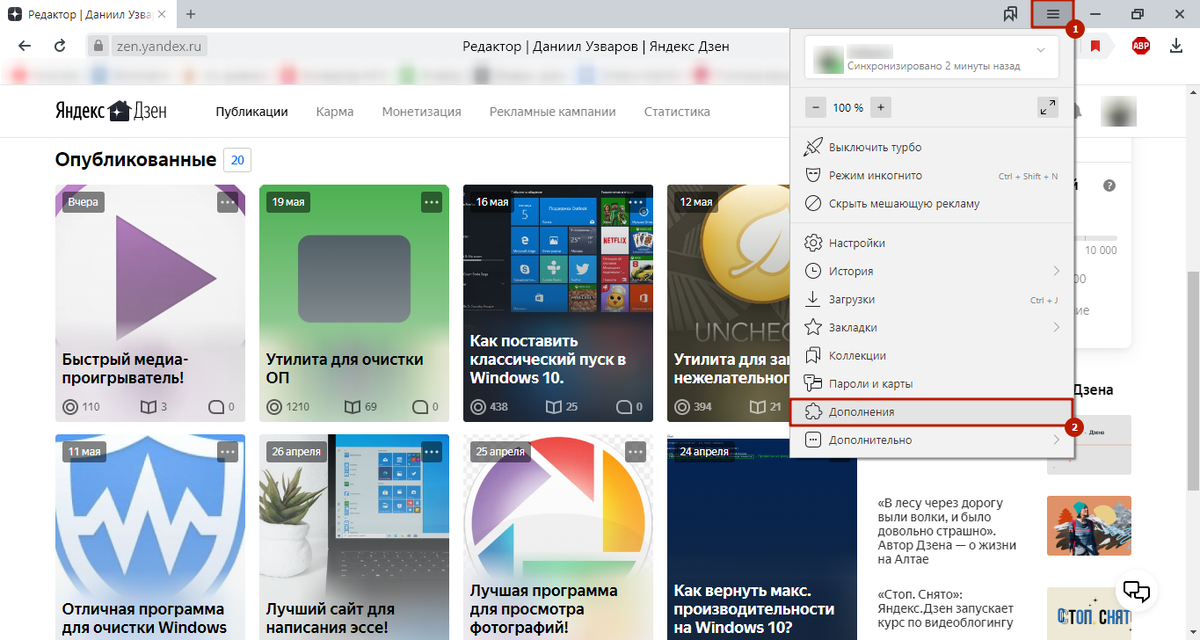Click reads icon showing 69

[x=352, y=407]
